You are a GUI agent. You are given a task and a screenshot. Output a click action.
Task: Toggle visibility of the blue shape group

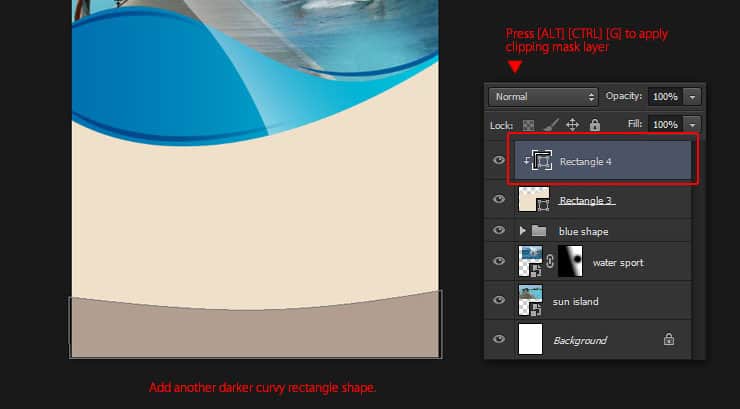click(499, 231)
